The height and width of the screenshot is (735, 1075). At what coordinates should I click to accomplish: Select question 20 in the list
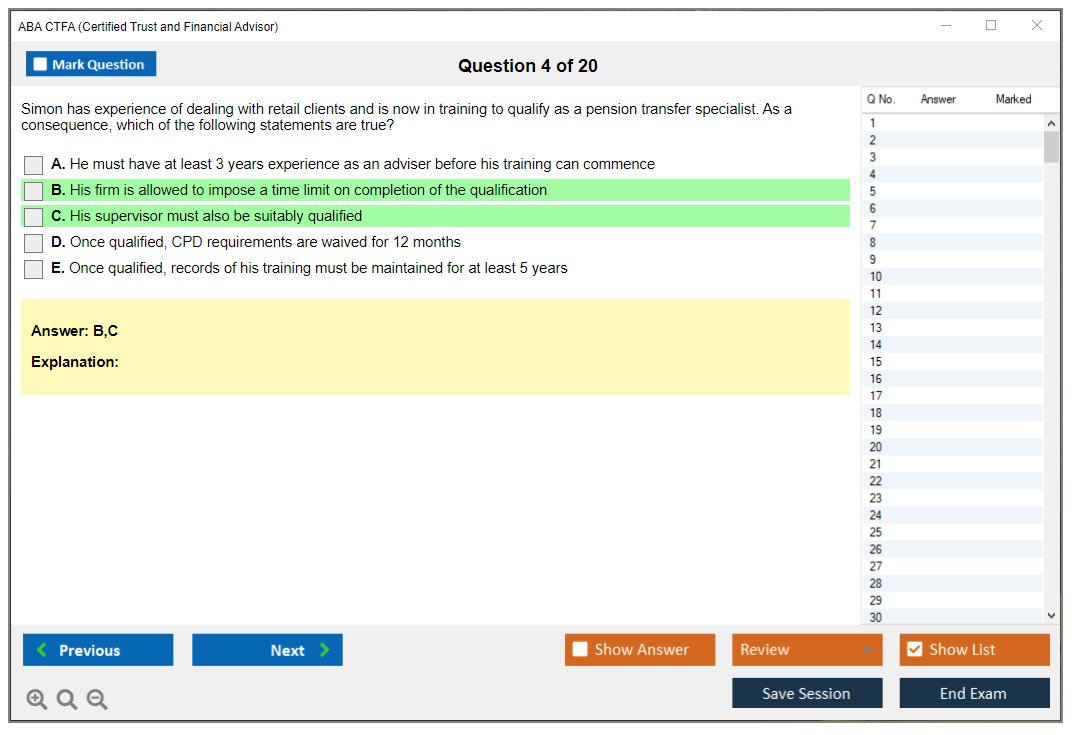coord(876,447)
